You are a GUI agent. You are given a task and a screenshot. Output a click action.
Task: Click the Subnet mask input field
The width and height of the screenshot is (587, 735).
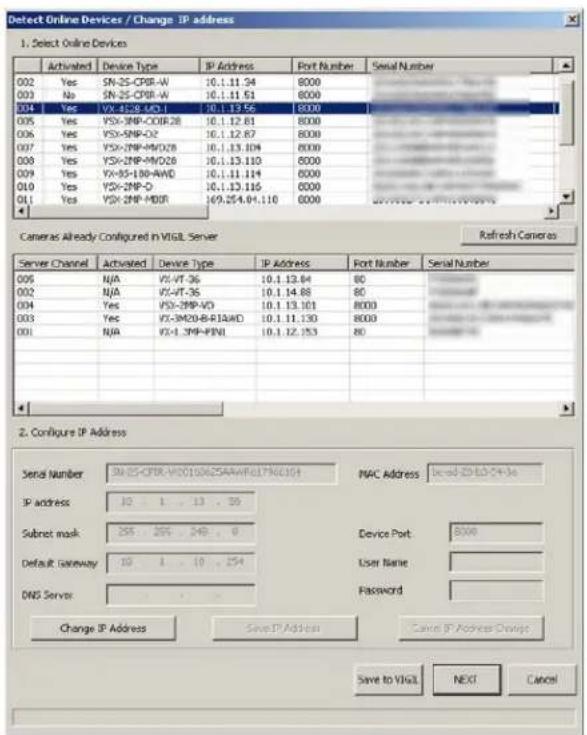tap(181, 532)
